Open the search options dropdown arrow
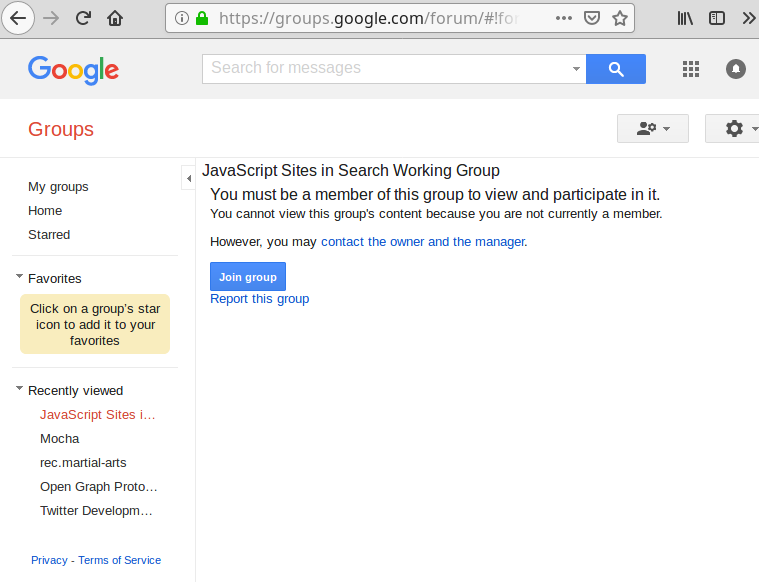The image size is (759, 582). click(x=576, y=69)
